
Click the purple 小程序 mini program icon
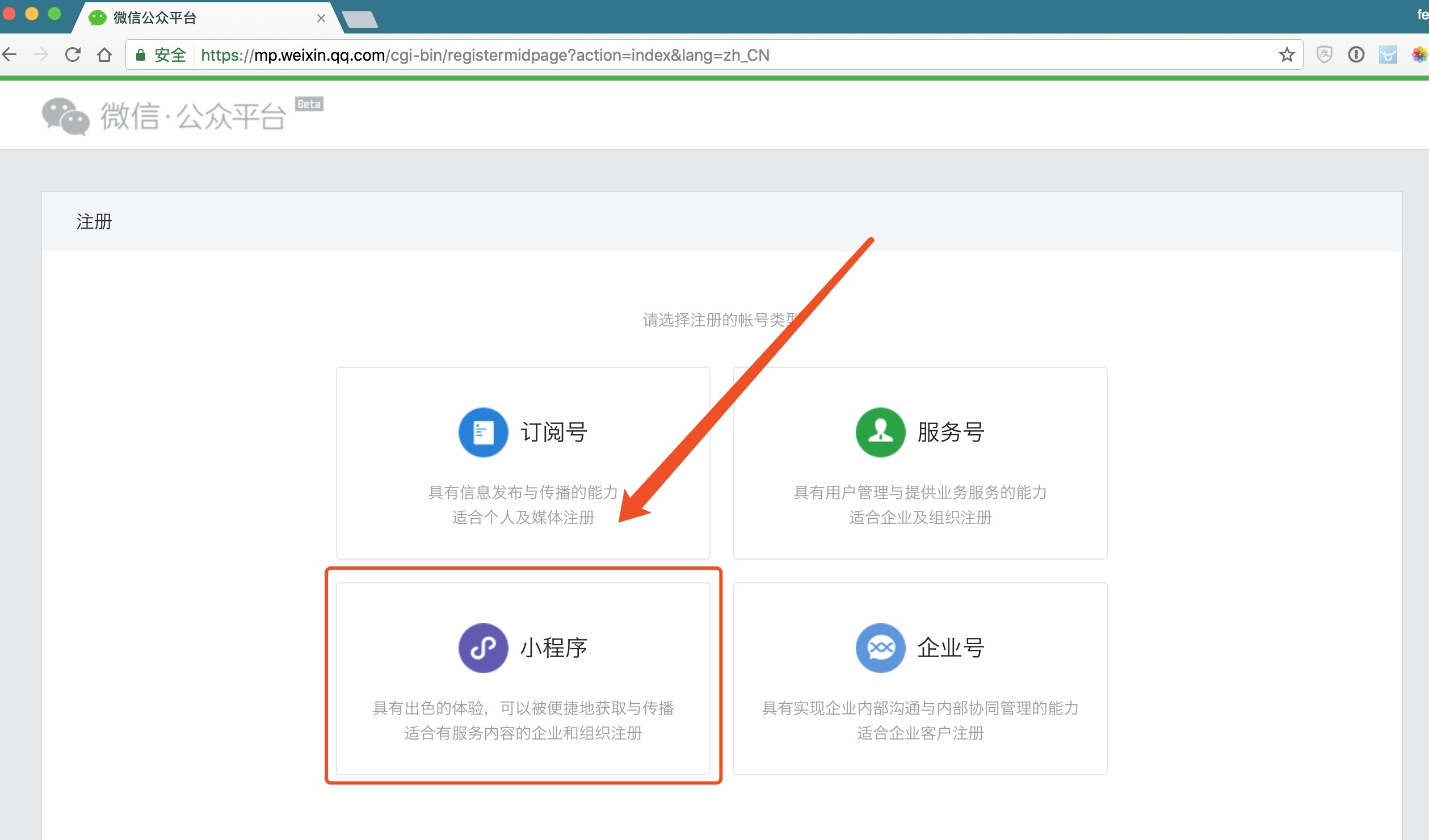pos(482,648)
